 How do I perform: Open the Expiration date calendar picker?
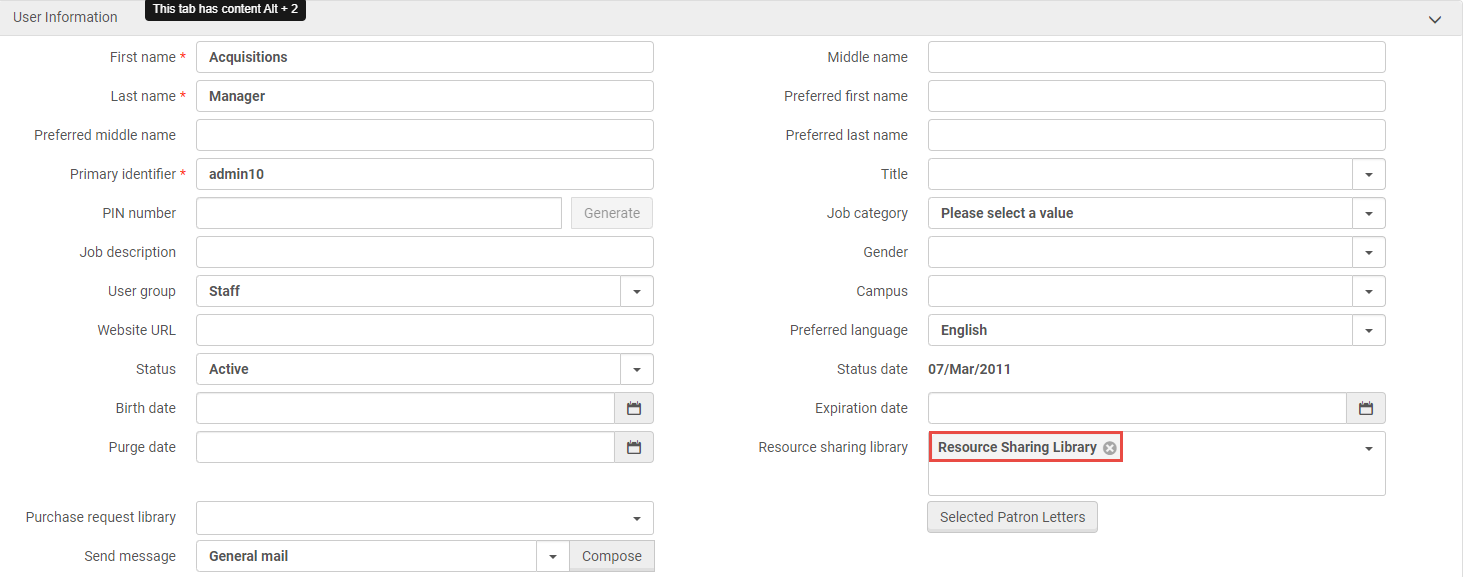(1365, 408)
